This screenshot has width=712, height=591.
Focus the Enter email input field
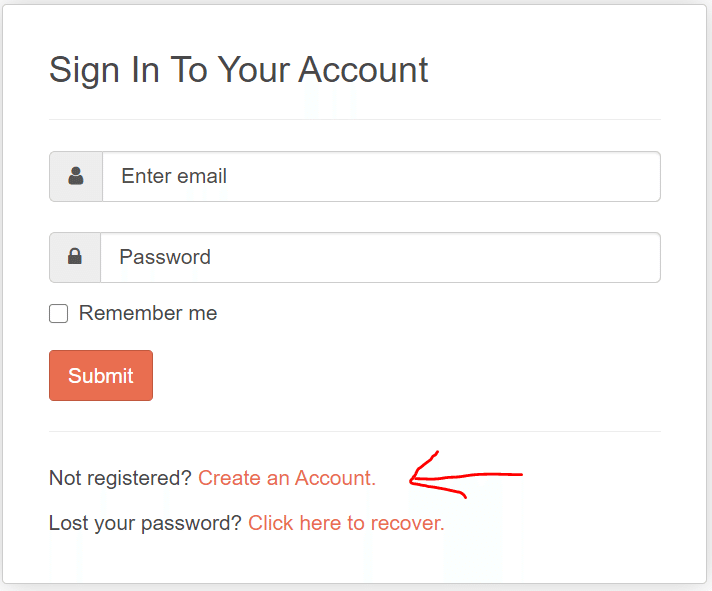(x=380, y=176)
